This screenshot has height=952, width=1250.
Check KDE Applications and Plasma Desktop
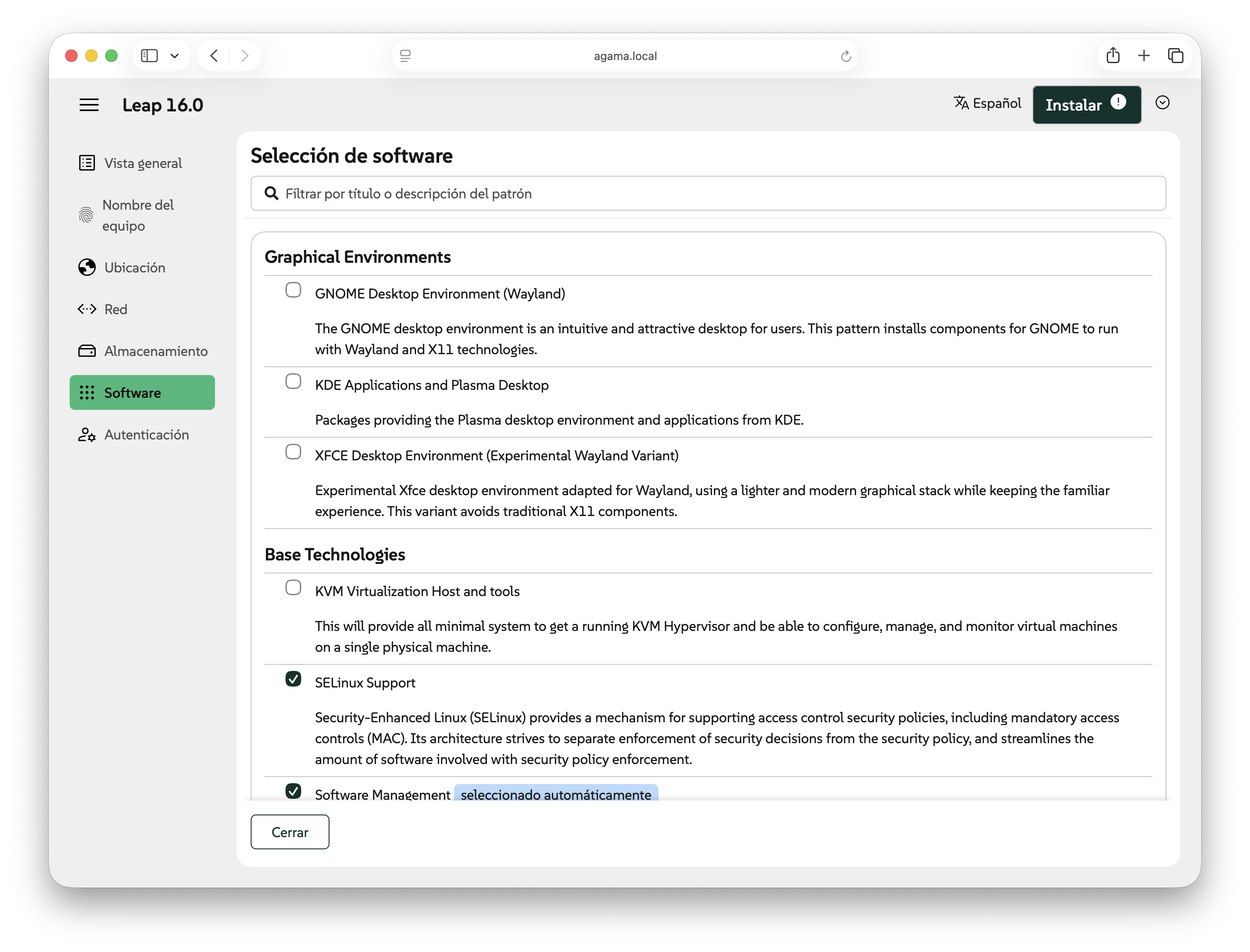293,382
